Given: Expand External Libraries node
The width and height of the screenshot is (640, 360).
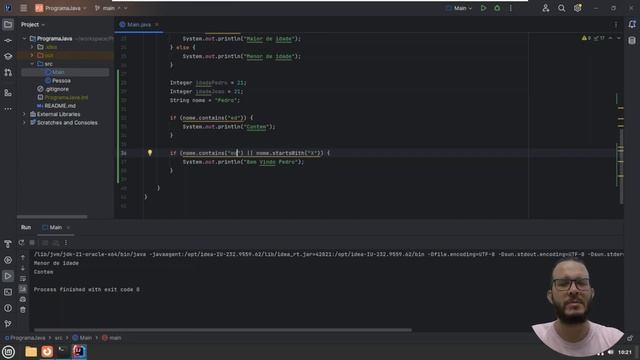Looking at the screenshot, I should pos(24,114).
